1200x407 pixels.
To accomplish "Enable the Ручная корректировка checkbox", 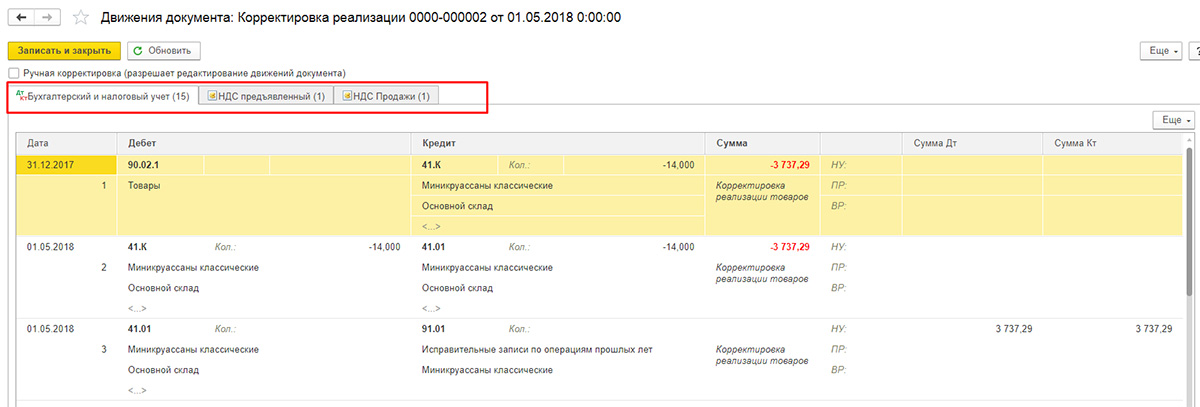I will coord(13,73).
